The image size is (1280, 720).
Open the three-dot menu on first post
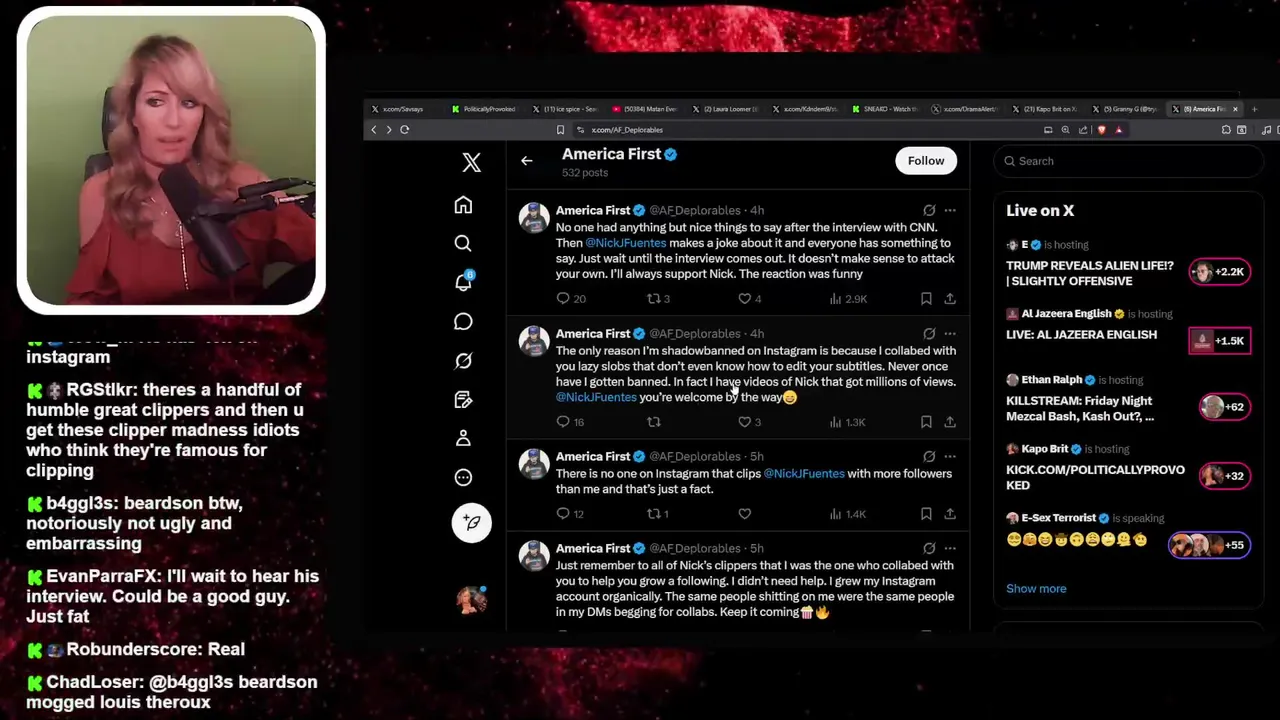point(950,210)
